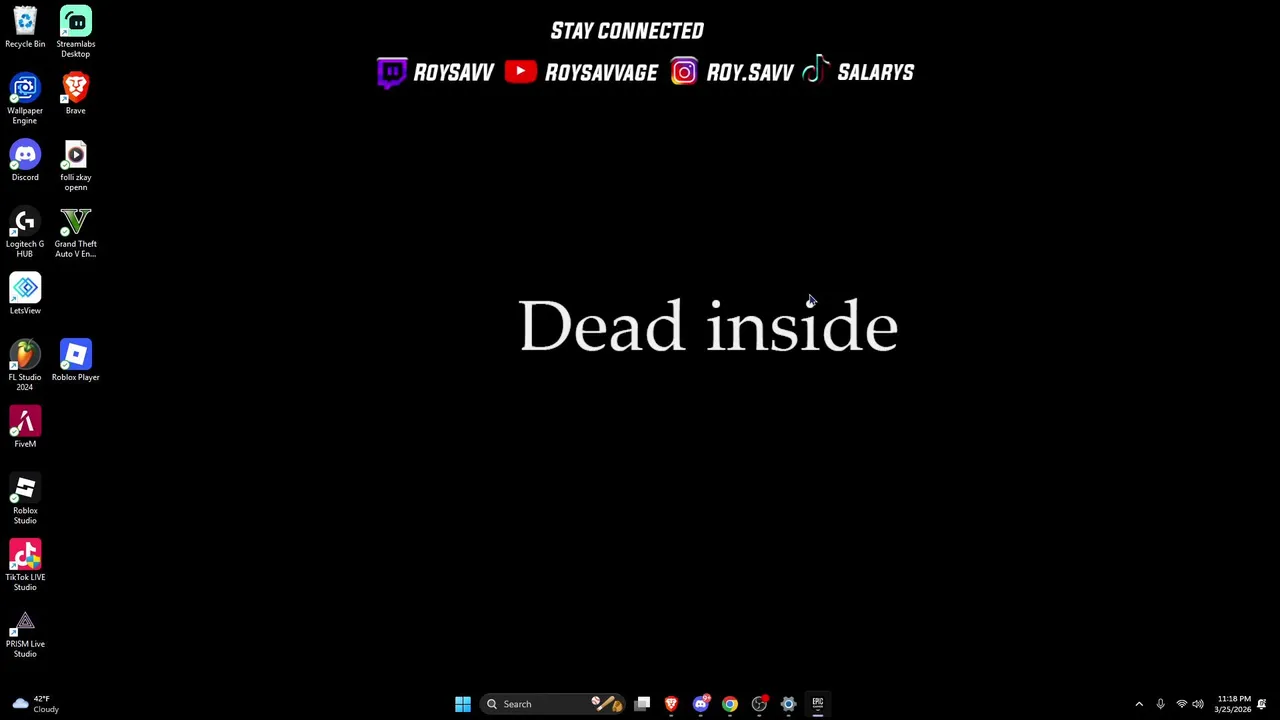This screenshot has height=720, width=1280.
Task: Open Epic Games Launcher from the taskbar
Action: (x=817, y=704)
